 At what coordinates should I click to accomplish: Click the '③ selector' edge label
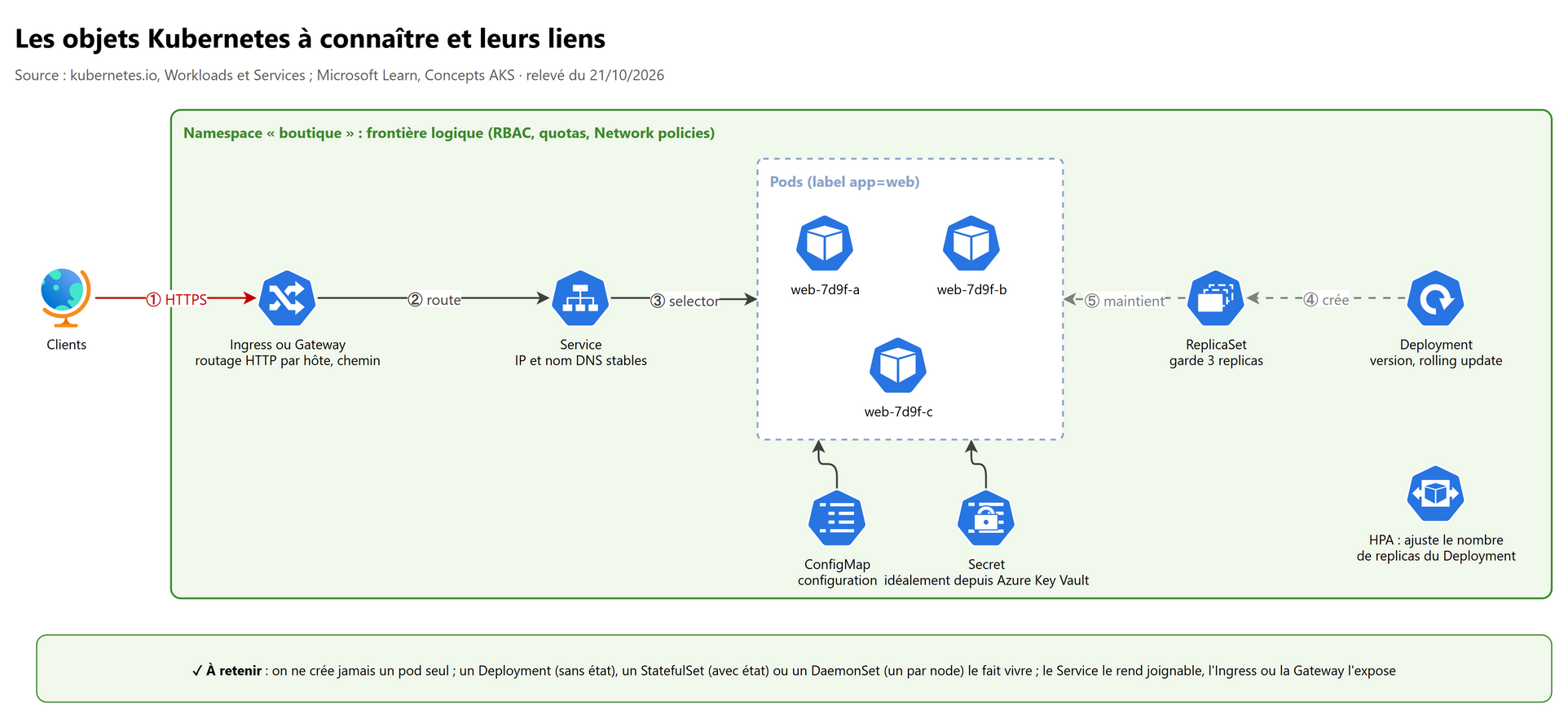click(685, 301)
